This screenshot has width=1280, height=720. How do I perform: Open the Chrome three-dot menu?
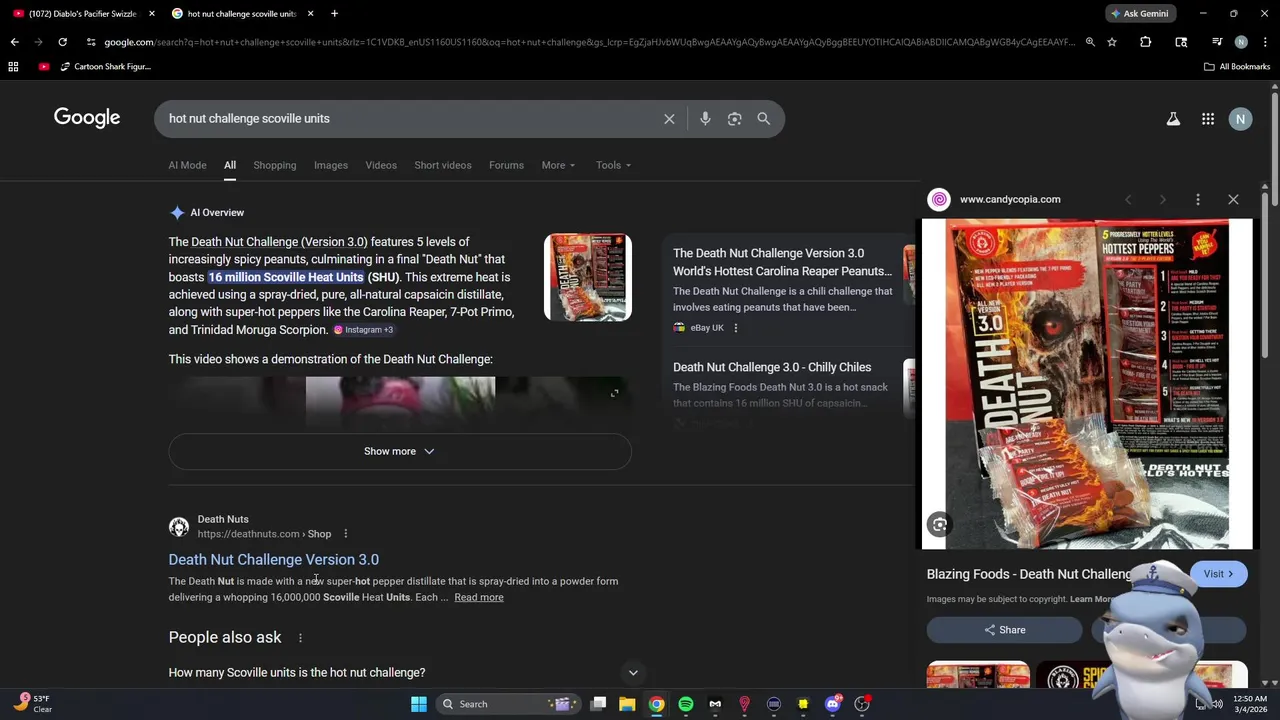tap(1264, 42)
